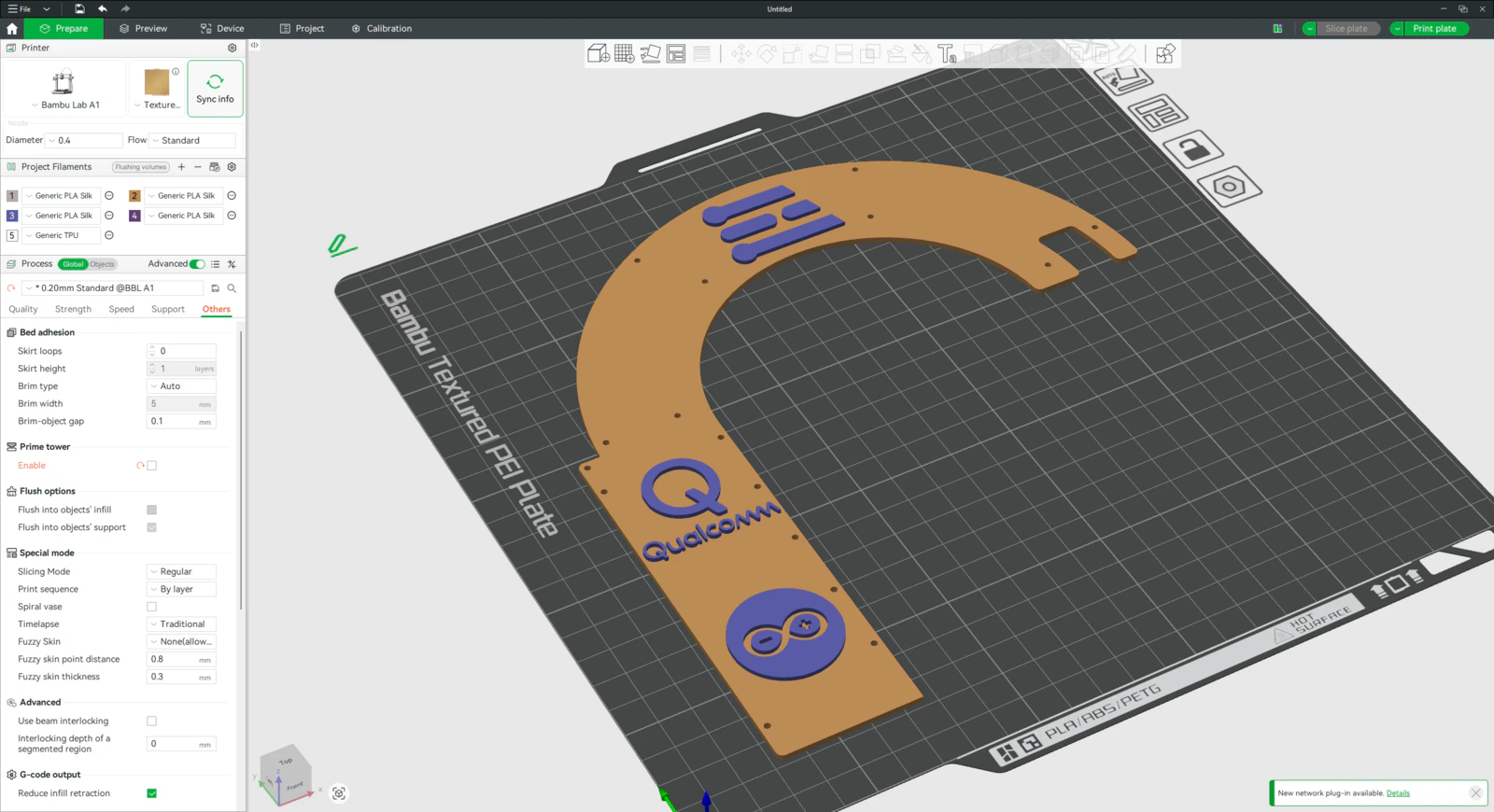Uncheck Reduce infill retraction
The width and height of the screenshot is (1494, 812).
coord(151,793)
